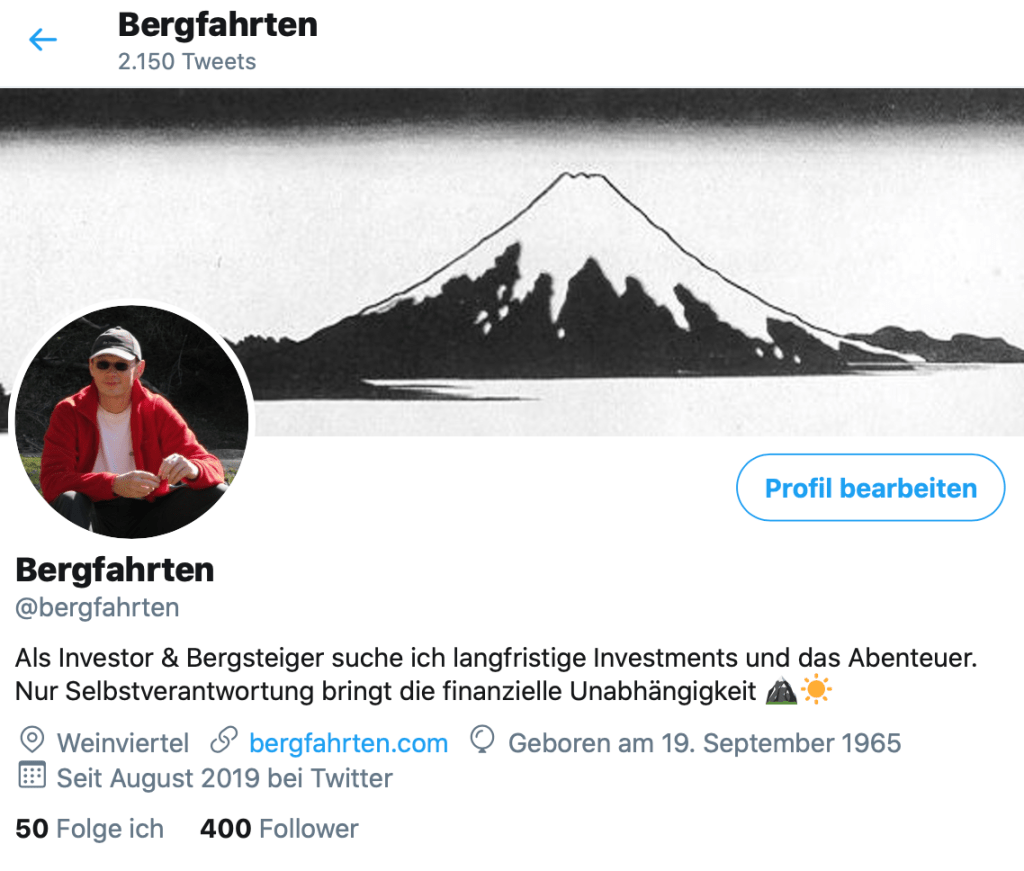Click Geboren am 19. September 1965 text
The image size is (1024, 871).
[705, 743]
